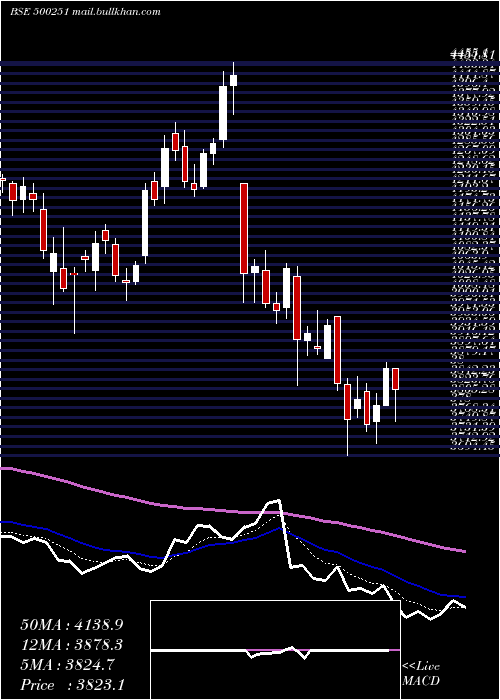This screenshot has width=500, height=700.
Task: Click the Price : 3823.1 value
Action: pyautogui.click(x=72, y=685)
